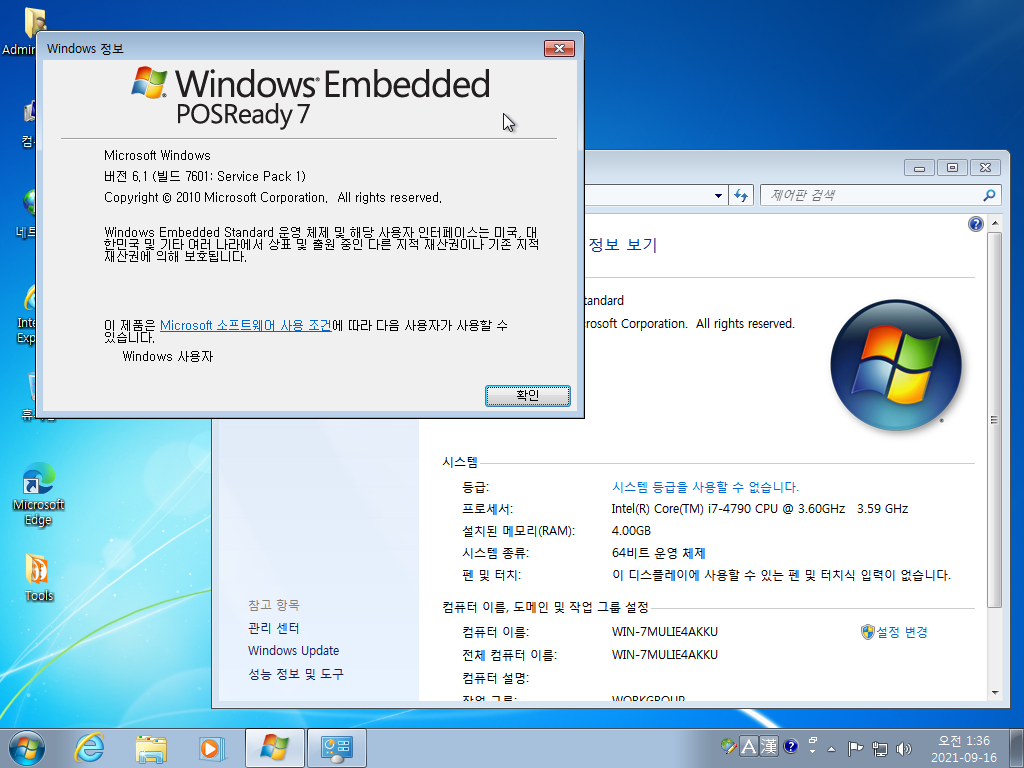The image size is (1024, 768).
Task: Open Control Panel help question mark
Action: 976,224
